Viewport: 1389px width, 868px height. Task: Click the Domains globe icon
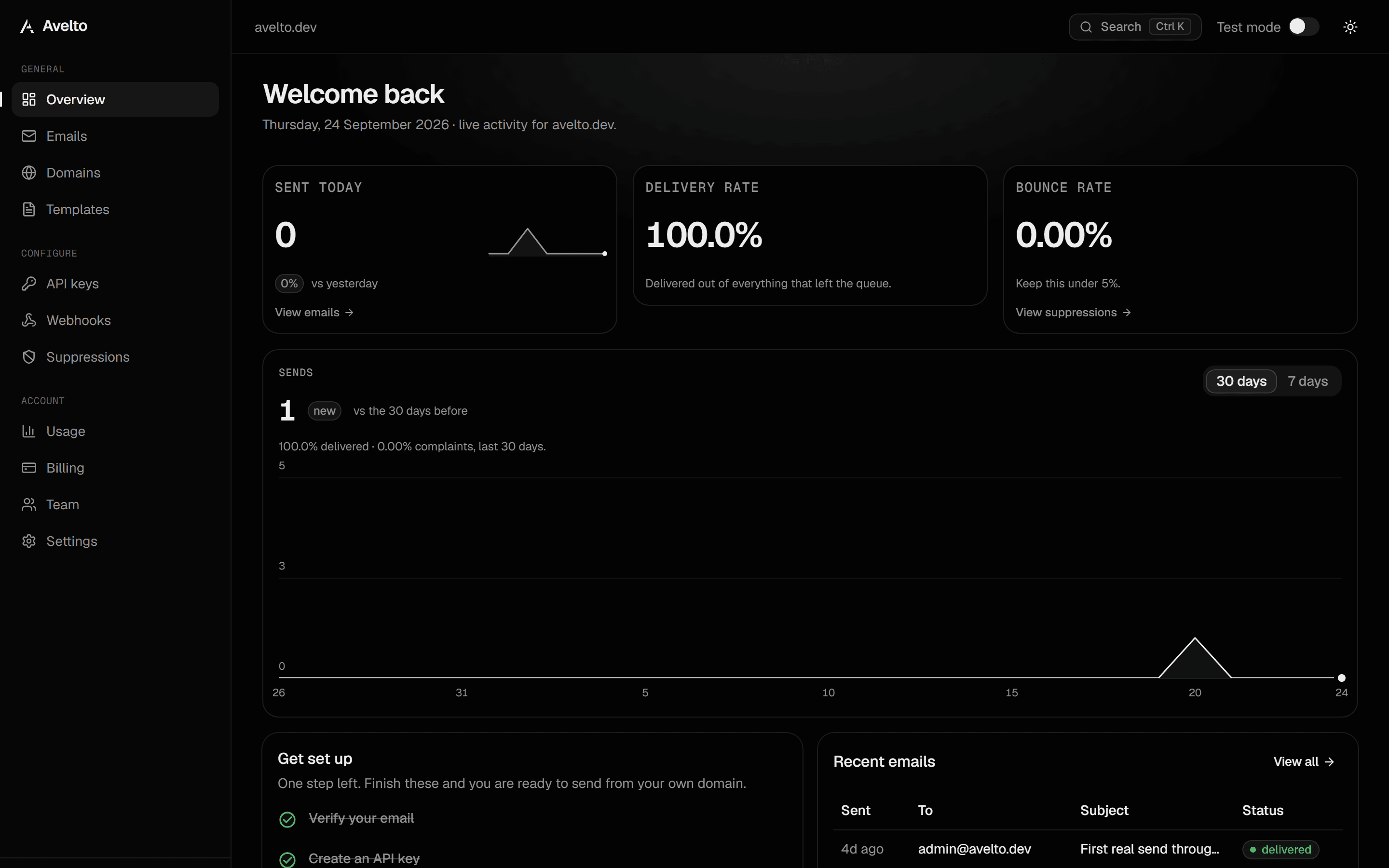coord(29,173)
